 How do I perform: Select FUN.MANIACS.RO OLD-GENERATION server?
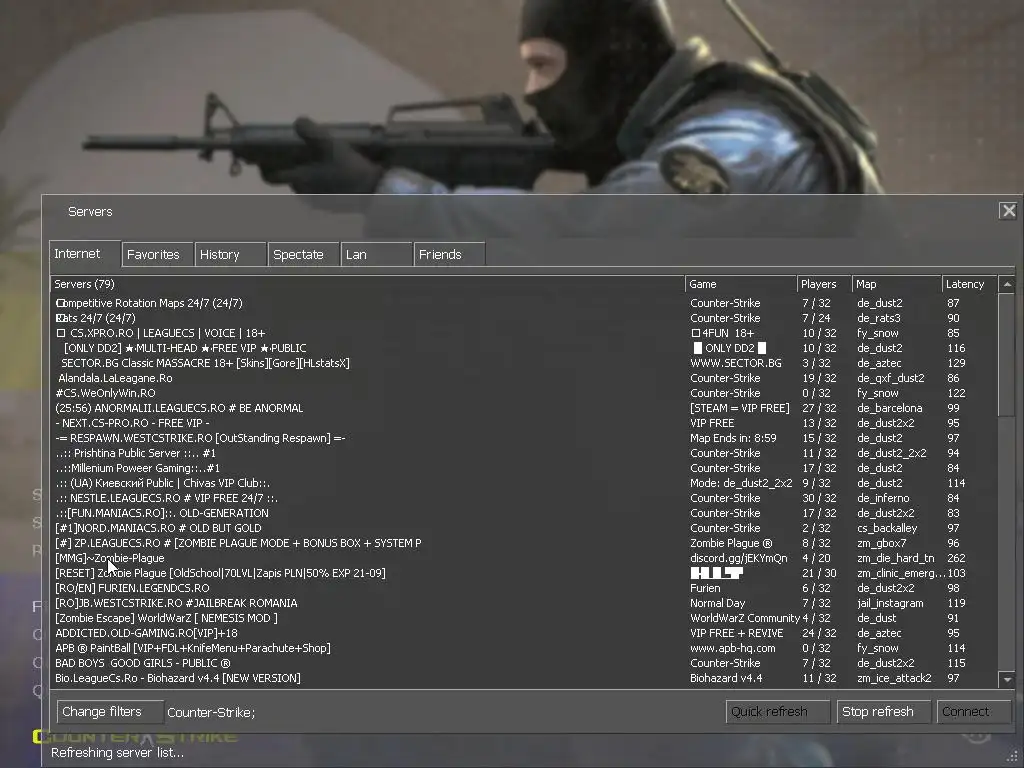click(x=524, y=513)
